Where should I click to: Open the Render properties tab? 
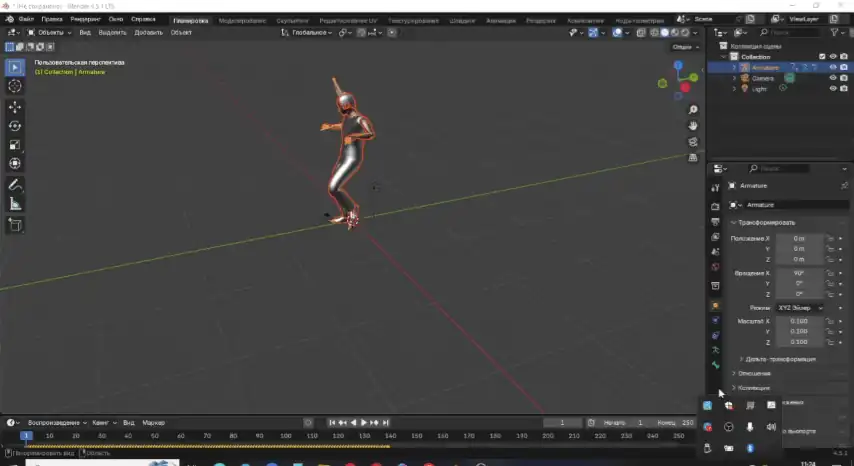pyautogui.click(x=715, y=206)
